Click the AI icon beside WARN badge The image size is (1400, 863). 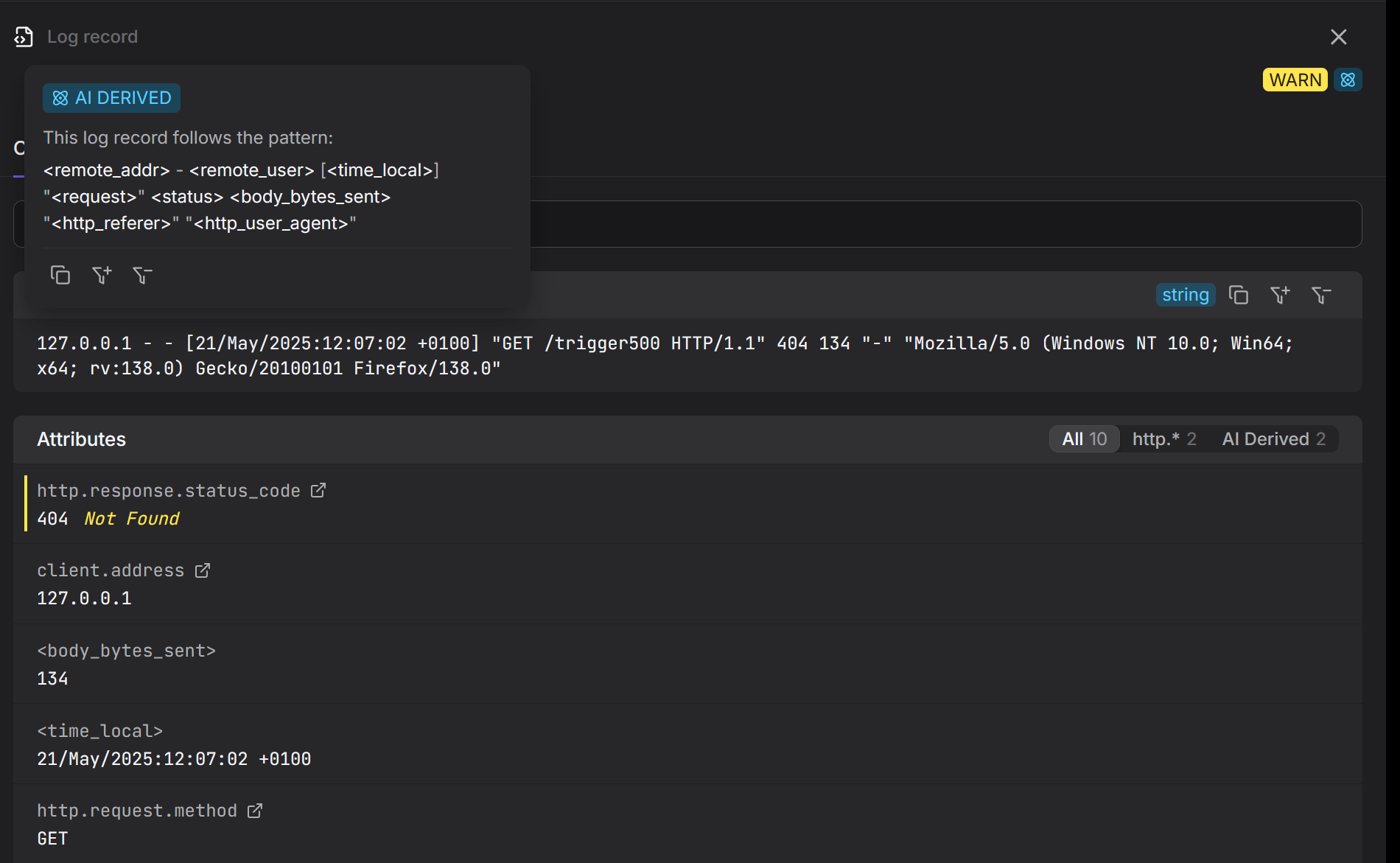pyautogui.click(x=1348, y=80)
